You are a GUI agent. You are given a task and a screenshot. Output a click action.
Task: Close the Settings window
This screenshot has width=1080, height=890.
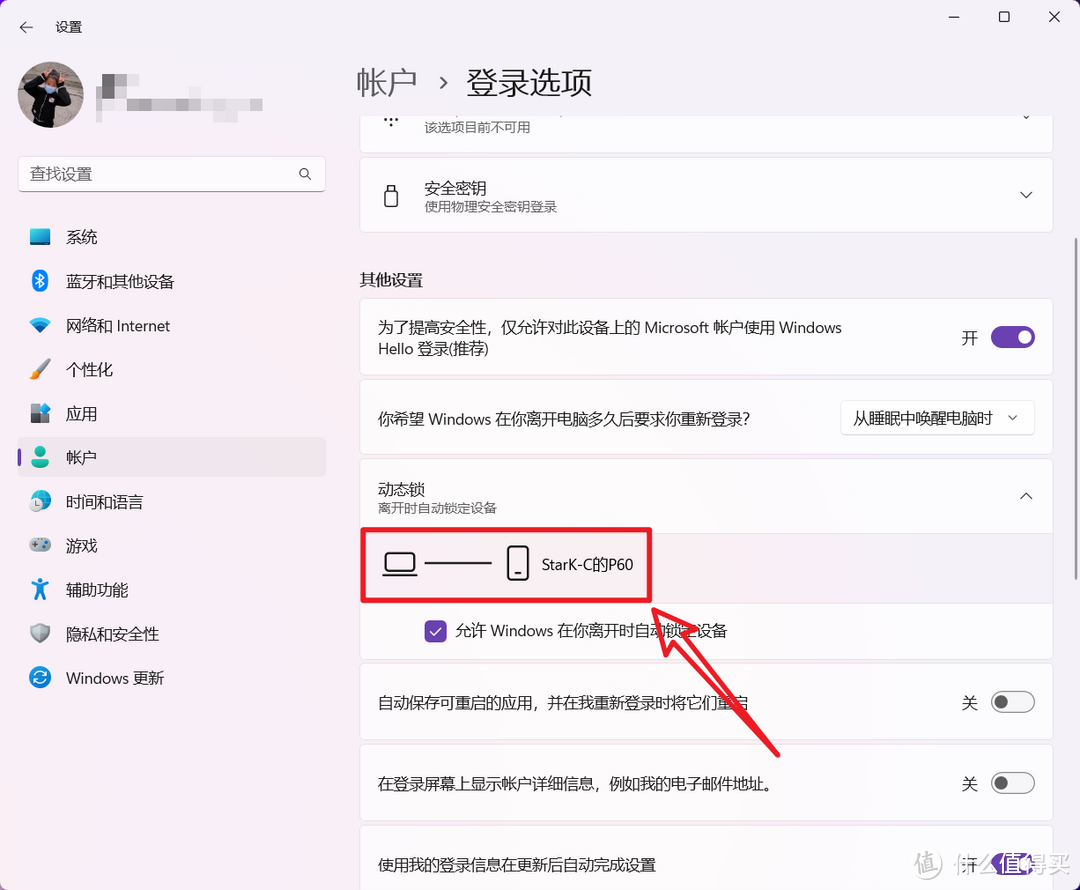(1055, 17)
